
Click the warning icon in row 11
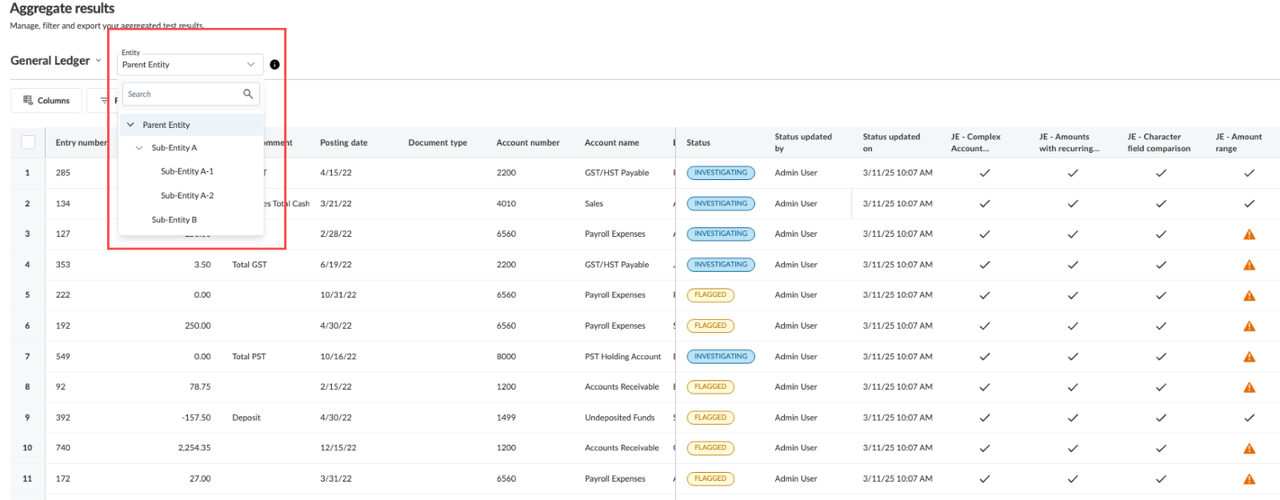pos(1248,479)
